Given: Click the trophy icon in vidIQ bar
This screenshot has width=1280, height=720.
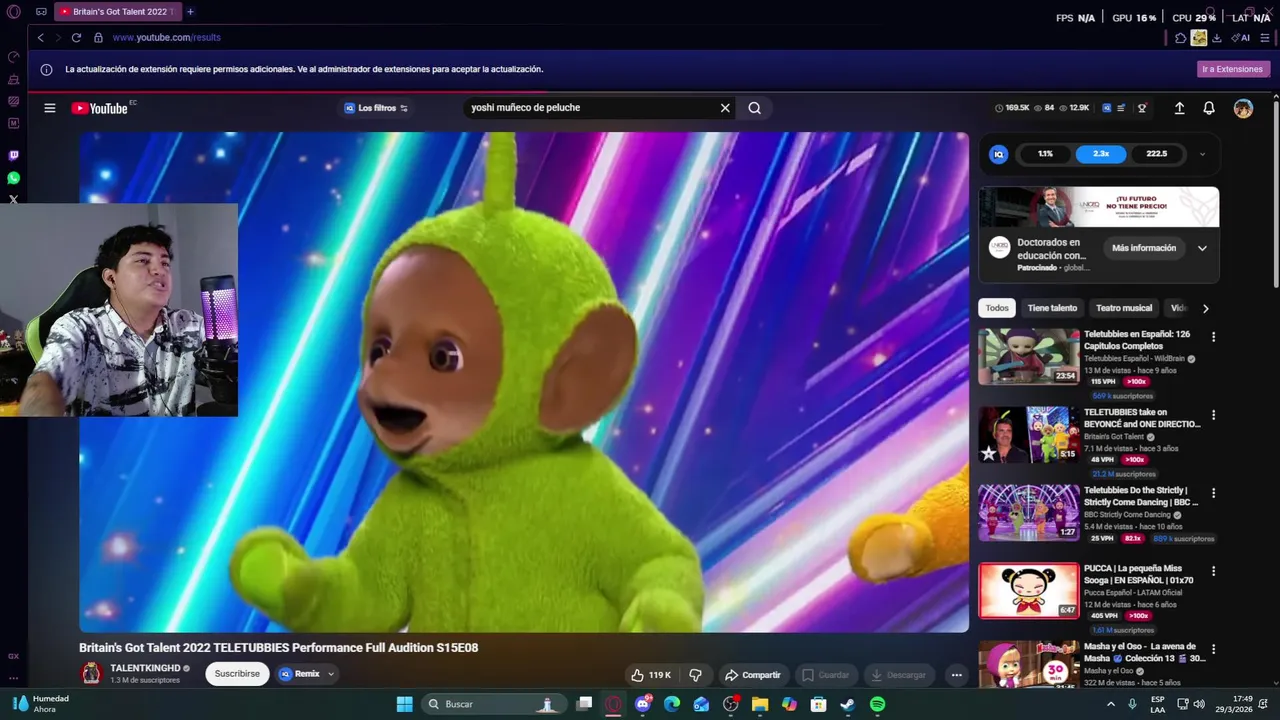Looking at the screenshot, I should click(x=1142, y=108).
